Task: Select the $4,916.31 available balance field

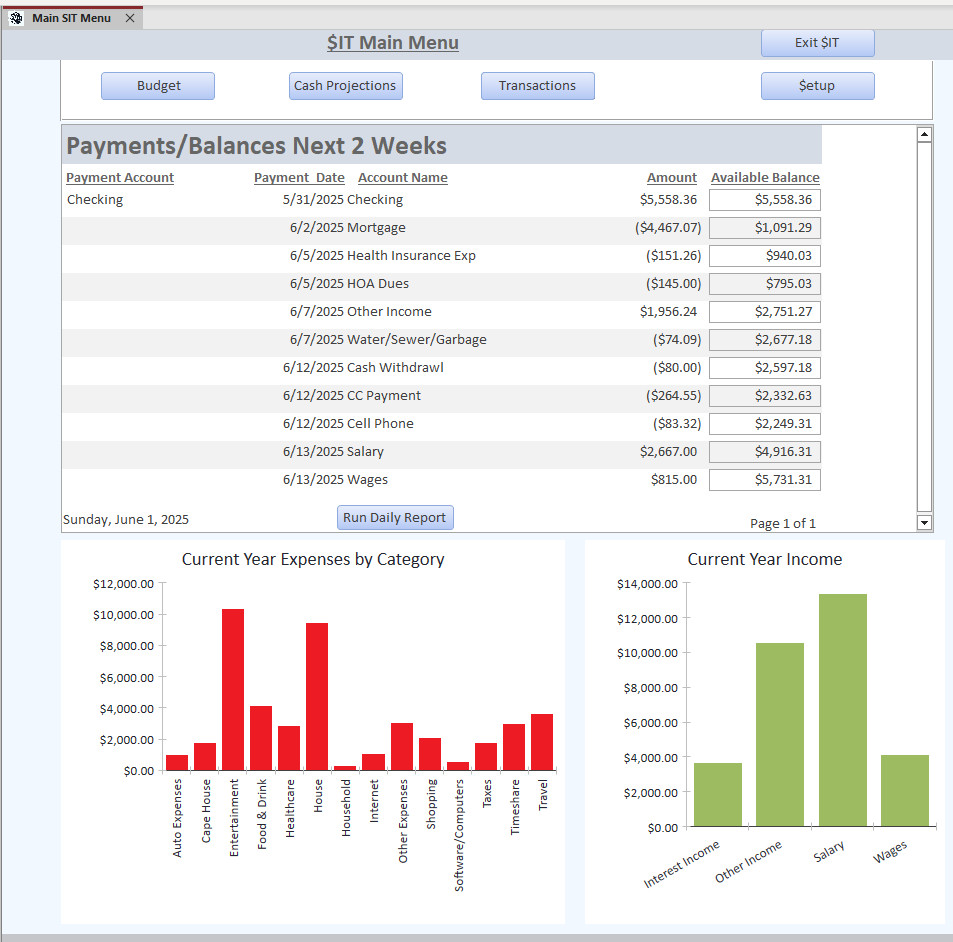Action: tap(765, 452)
